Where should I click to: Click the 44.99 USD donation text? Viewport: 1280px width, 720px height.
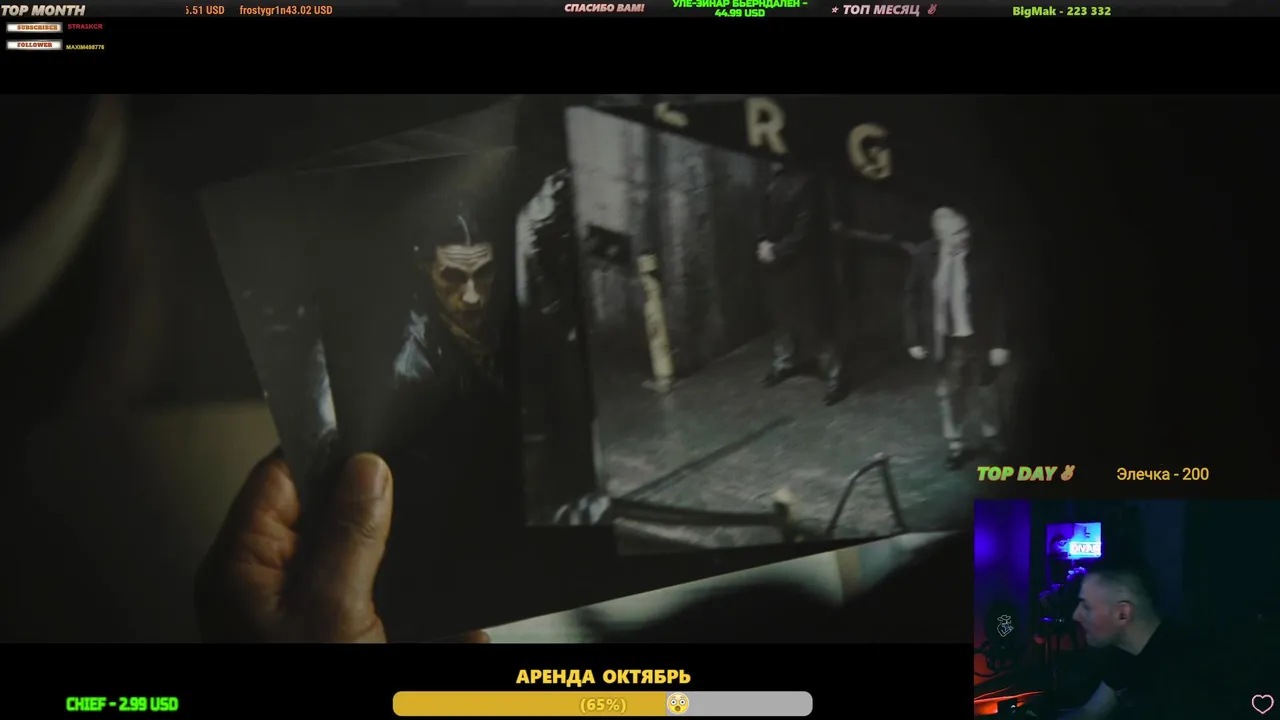[740, 13]
